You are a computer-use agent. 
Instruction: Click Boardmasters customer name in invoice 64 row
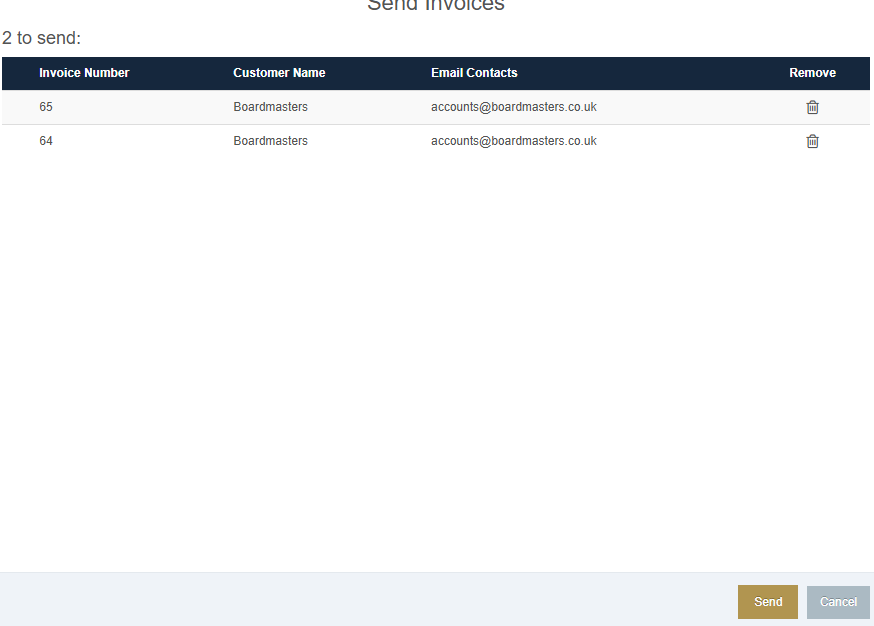270,141
